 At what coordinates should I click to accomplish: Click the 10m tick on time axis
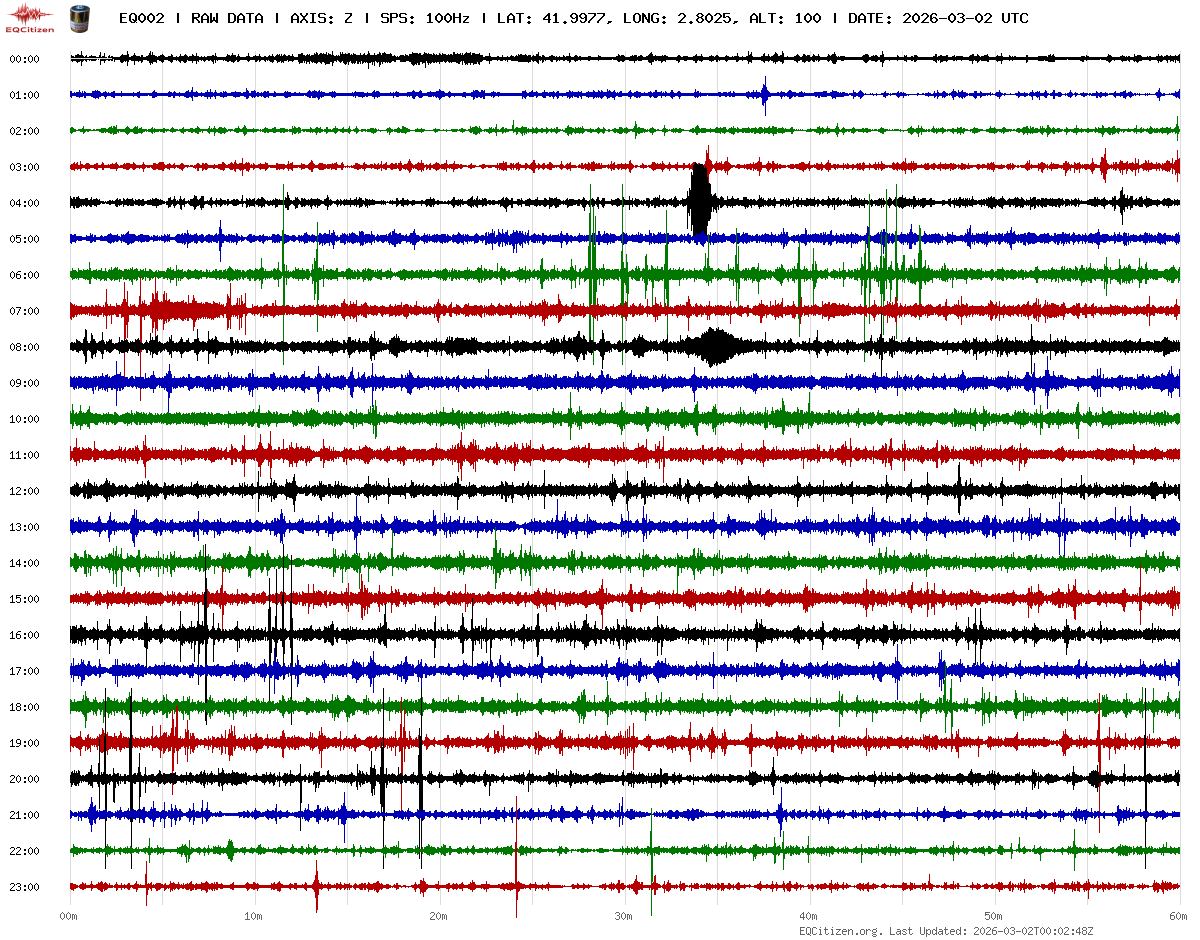tap(254, 916)
